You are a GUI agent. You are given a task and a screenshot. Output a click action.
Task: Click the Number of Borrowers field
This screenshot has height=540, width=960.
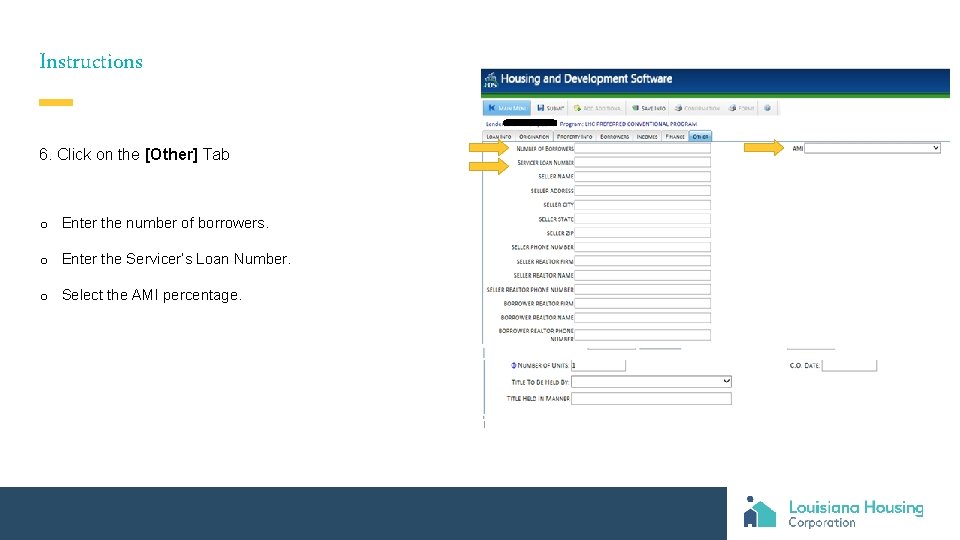point(642,148)
